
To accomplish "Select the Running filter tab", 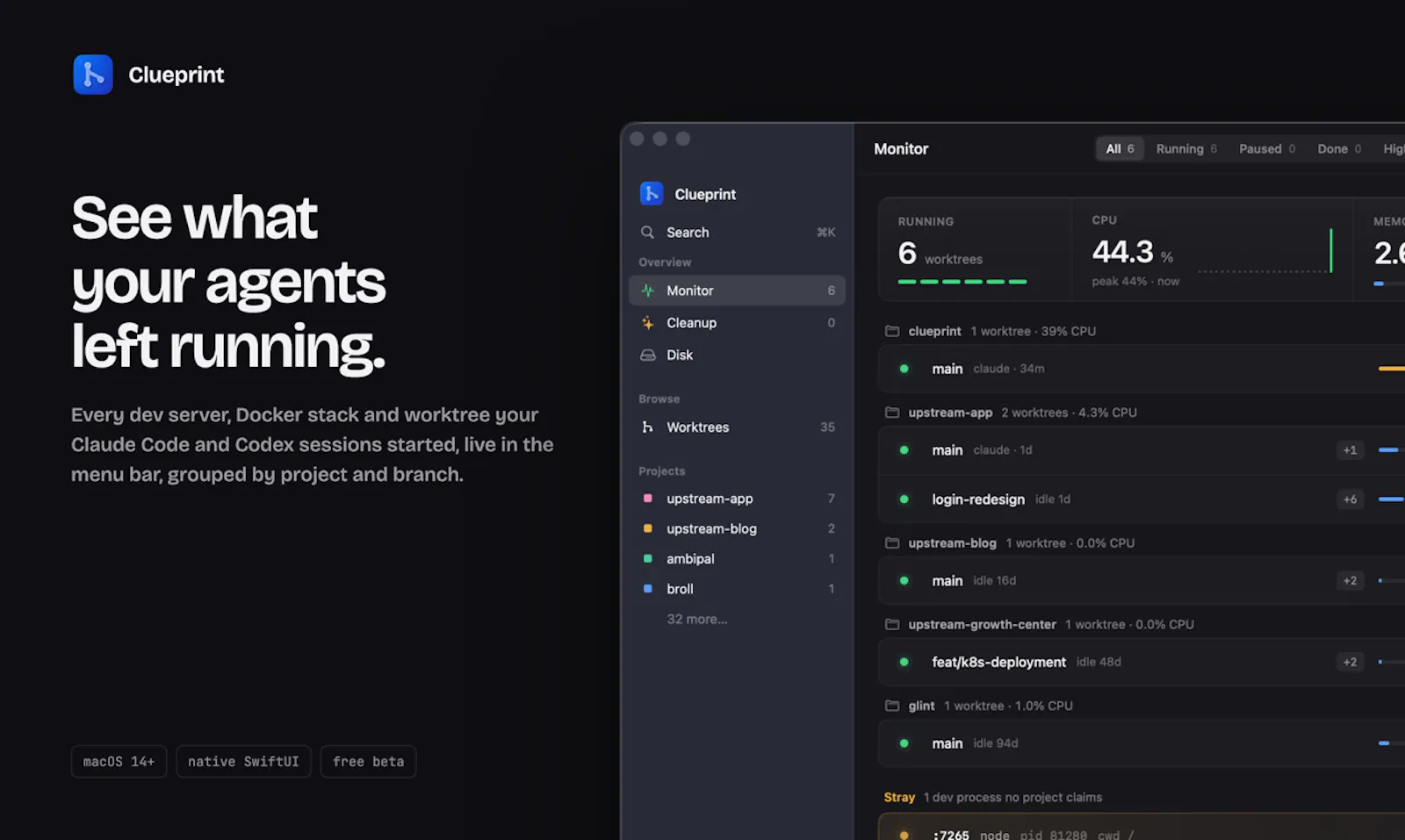I will tap(1186, 149).
